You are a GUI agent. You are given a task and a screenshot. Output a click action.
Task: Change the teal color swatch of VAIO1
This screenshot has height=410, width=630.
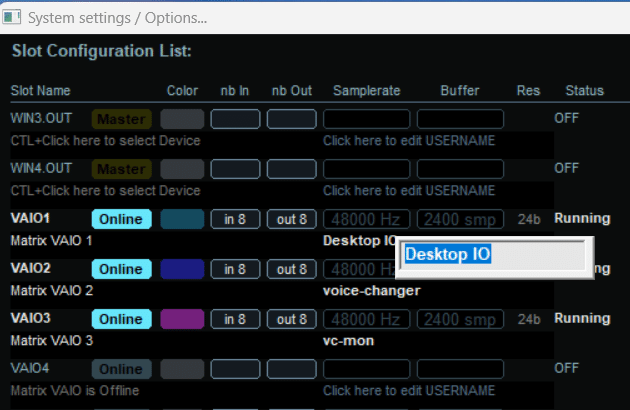(182, 219)
